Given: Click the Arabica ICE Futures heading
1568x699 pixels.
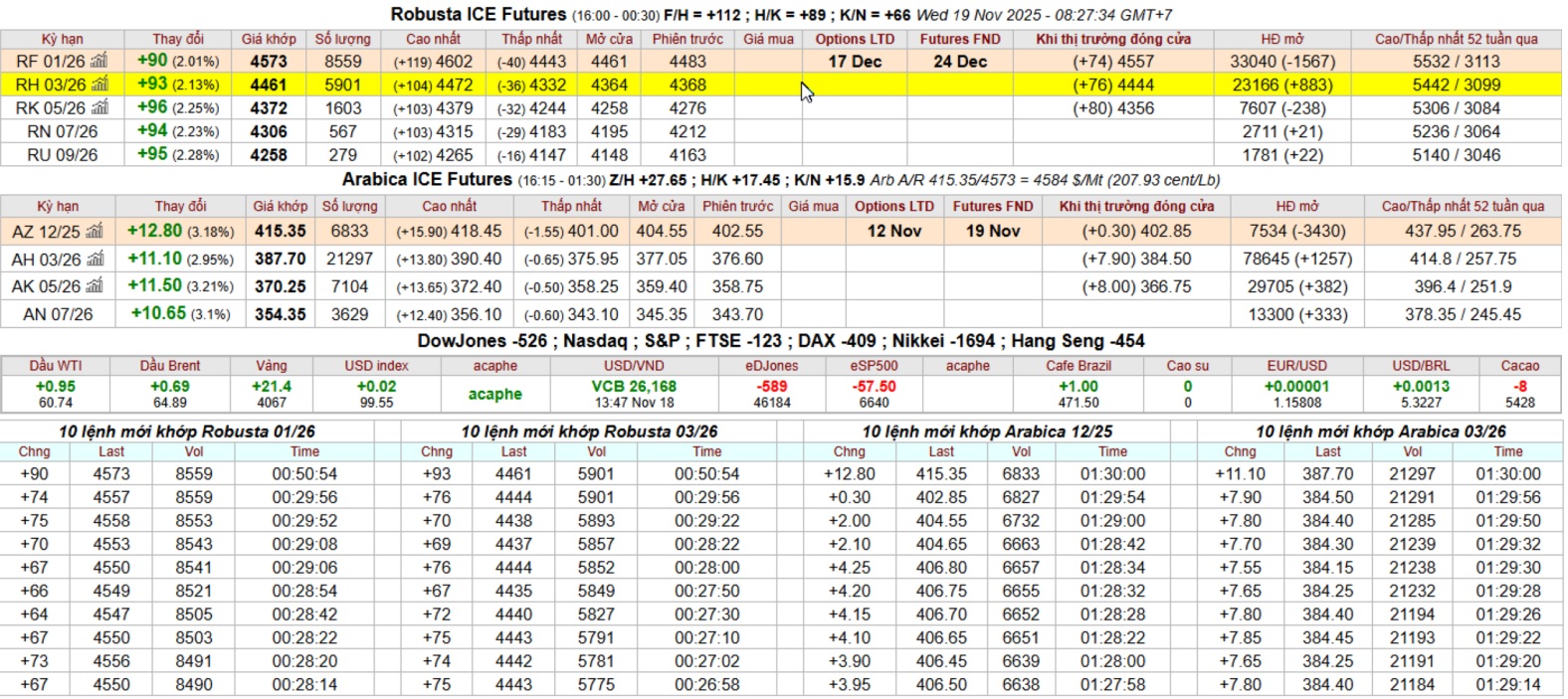Looking at the screenshot, I should point(427,180).
